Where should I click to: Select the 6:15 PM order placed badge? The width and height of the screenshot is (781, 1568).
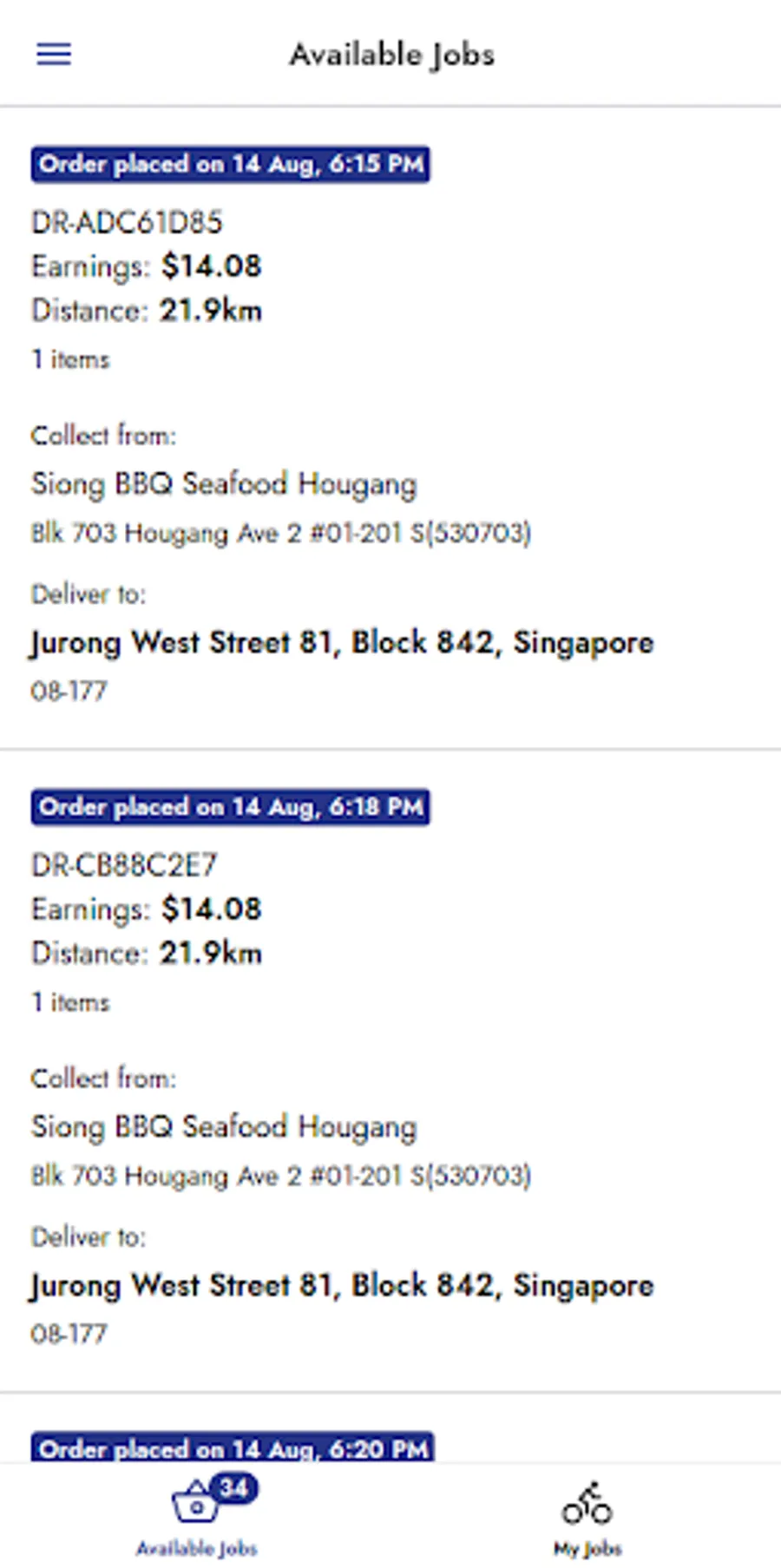click(x=231, y=164)
